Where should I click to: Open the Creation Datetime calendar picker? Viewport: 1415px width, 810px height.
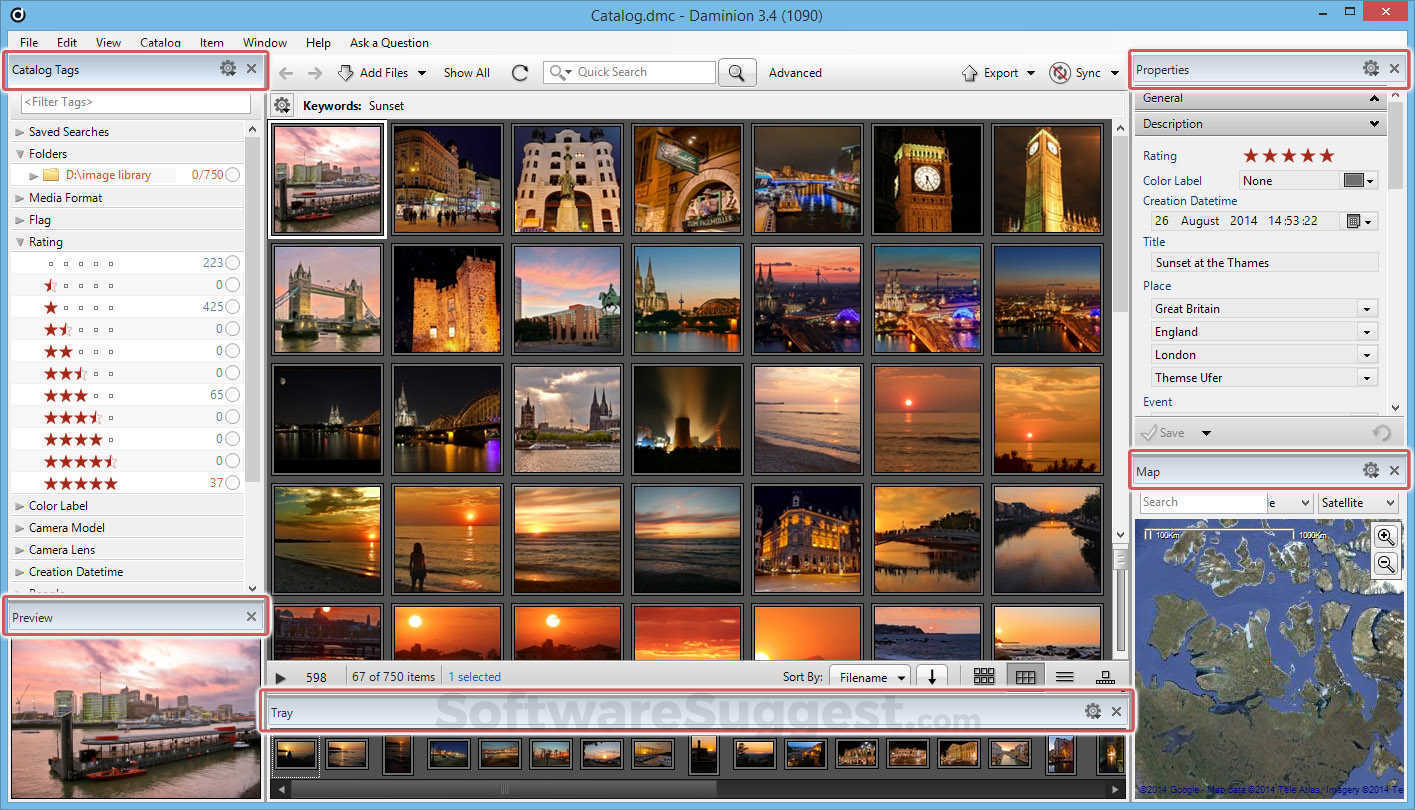1360,221
